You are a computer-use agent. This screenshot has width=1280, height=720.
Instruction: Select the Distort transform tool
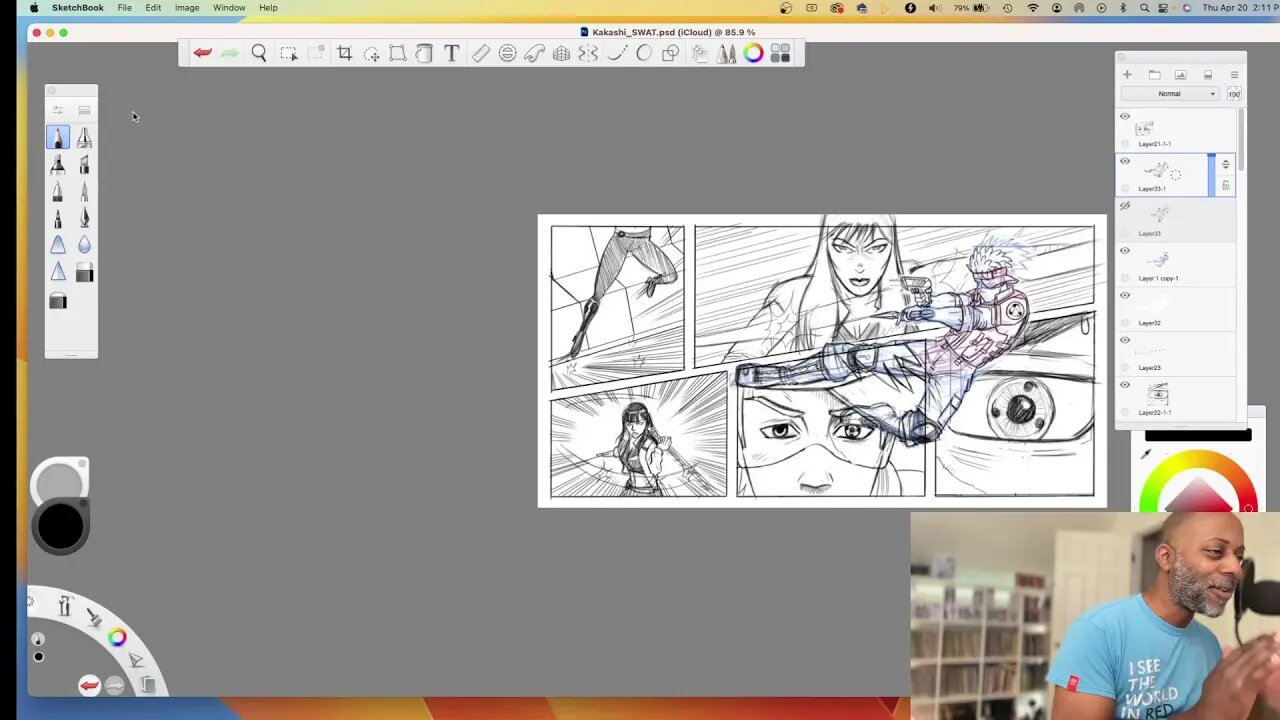398,53
